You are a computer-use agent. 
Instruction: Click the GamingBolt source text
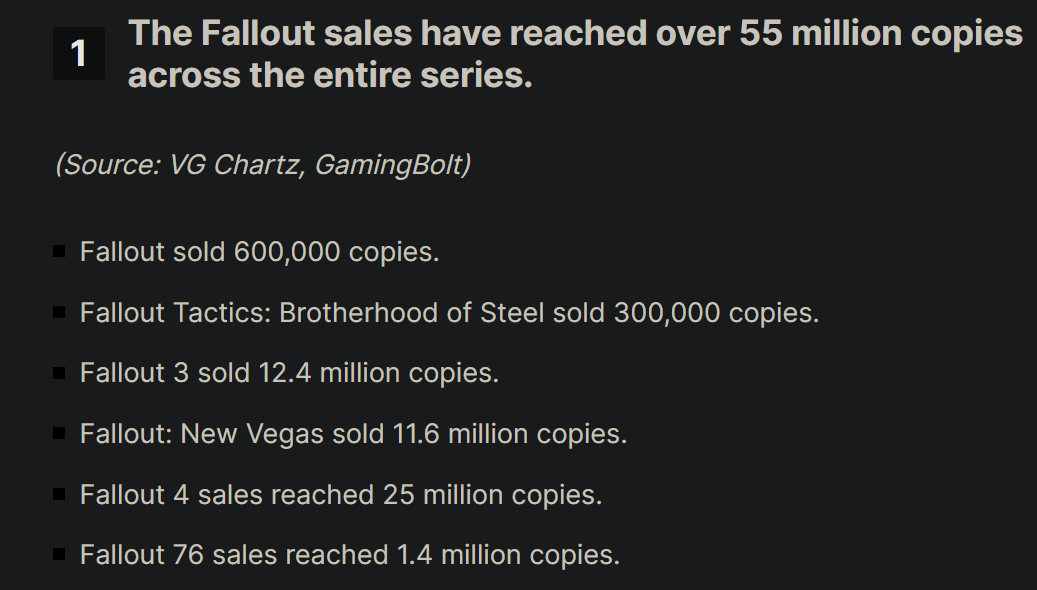(387, 164)
